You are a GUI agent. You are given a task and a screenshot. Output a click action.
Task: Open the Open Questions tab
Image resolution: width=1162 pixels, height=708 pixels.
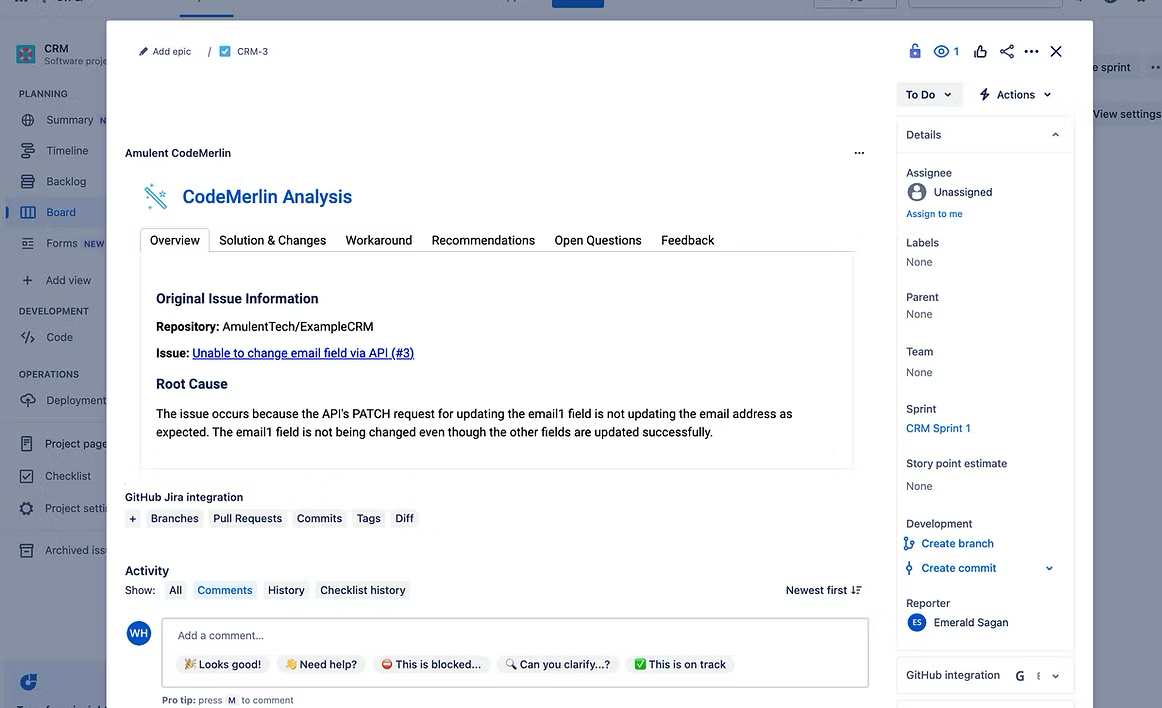598,240
